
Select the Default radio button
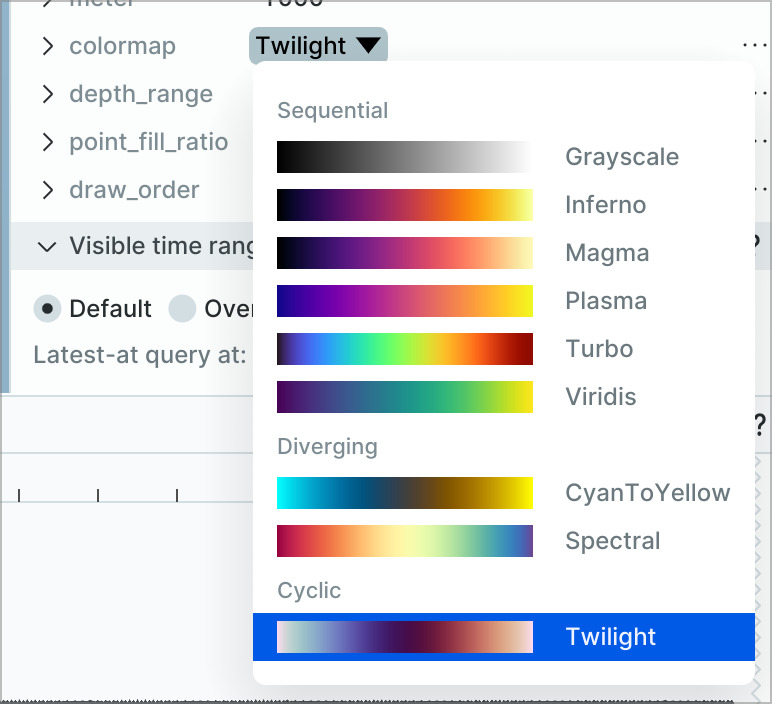(47, 308)
